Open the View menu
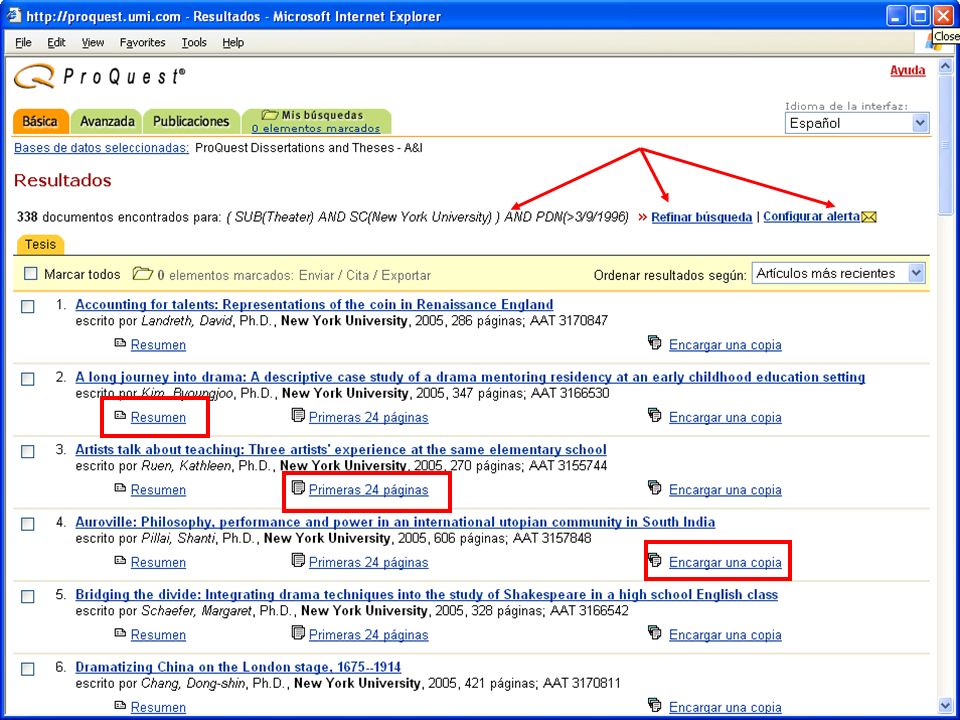 (x=93, y=42)
